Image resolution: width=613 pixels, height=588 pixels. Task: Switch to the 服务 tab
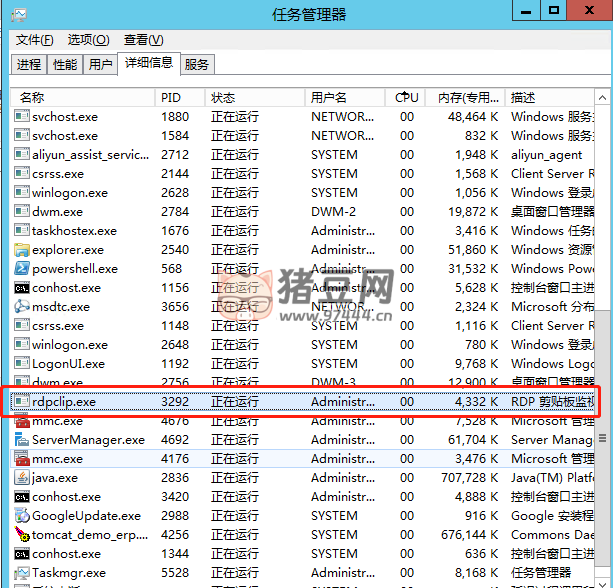tap(197, 65)
